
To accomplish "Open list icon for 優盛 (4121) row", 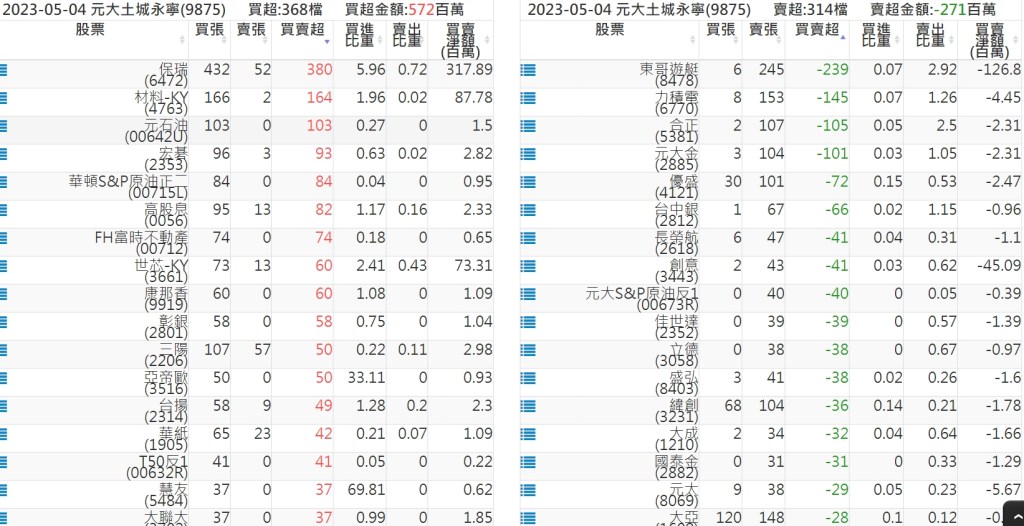I will point(528,182).
